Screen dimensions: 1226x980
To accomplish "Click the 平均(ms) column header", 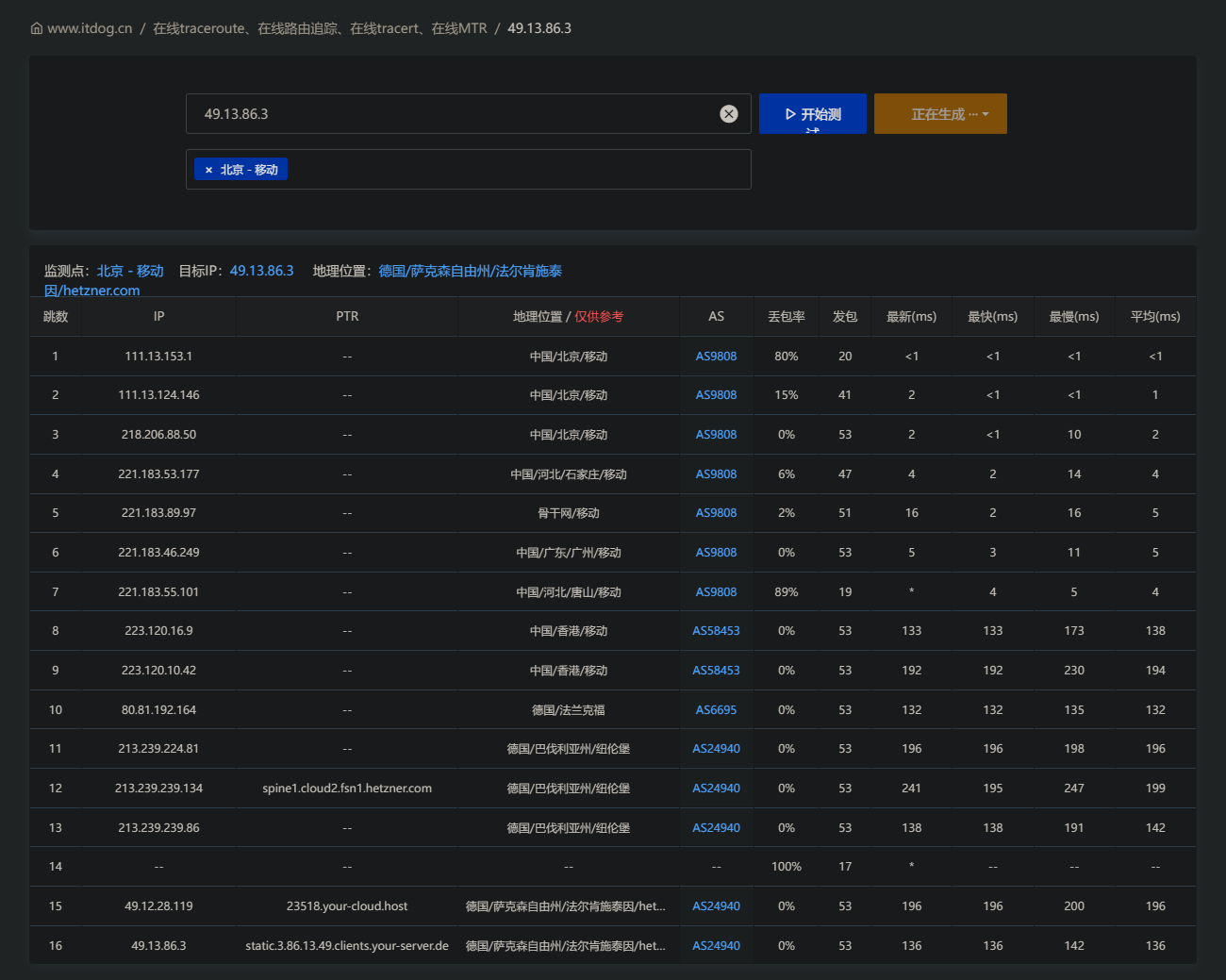I will tap(1155, 317).
